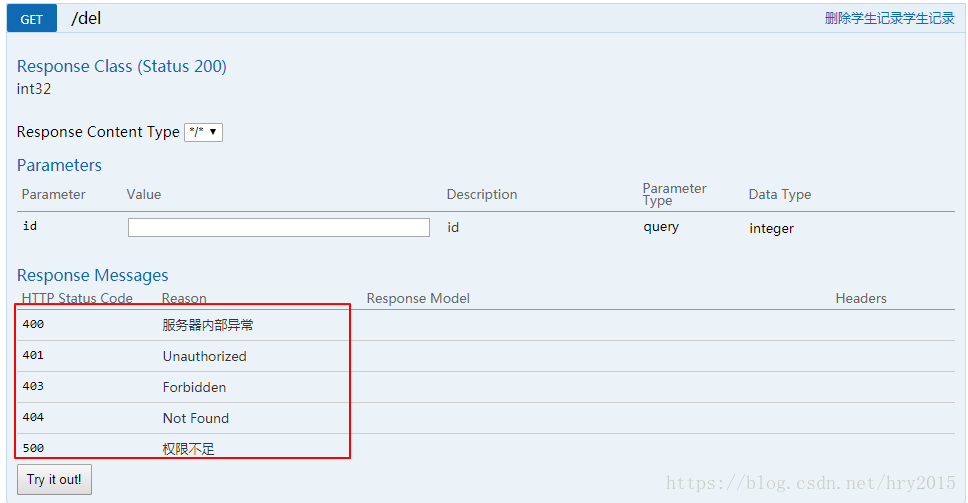
Task: Click the Headers column header
Action: pos(861,298)
